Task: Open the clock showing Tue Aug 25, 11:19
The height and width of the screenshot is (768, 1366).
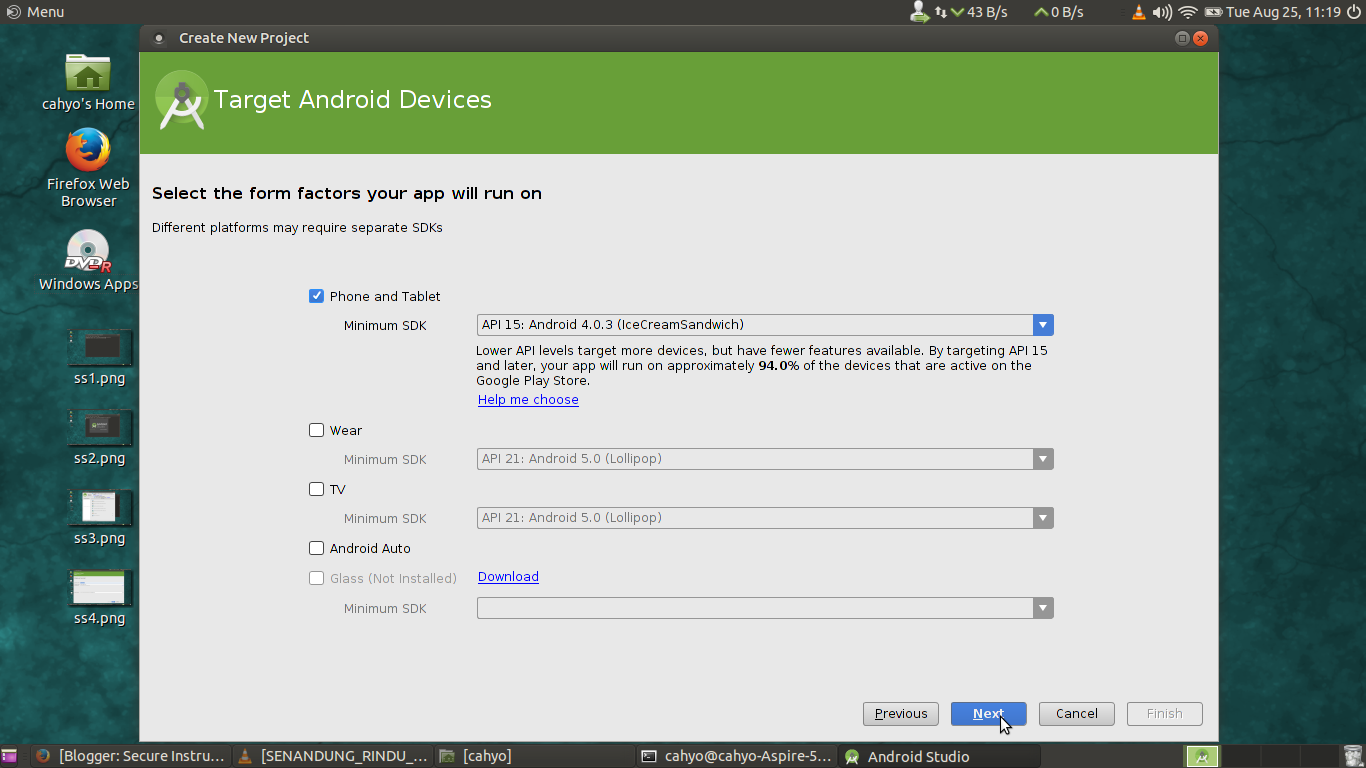Action: (1283, 12)
